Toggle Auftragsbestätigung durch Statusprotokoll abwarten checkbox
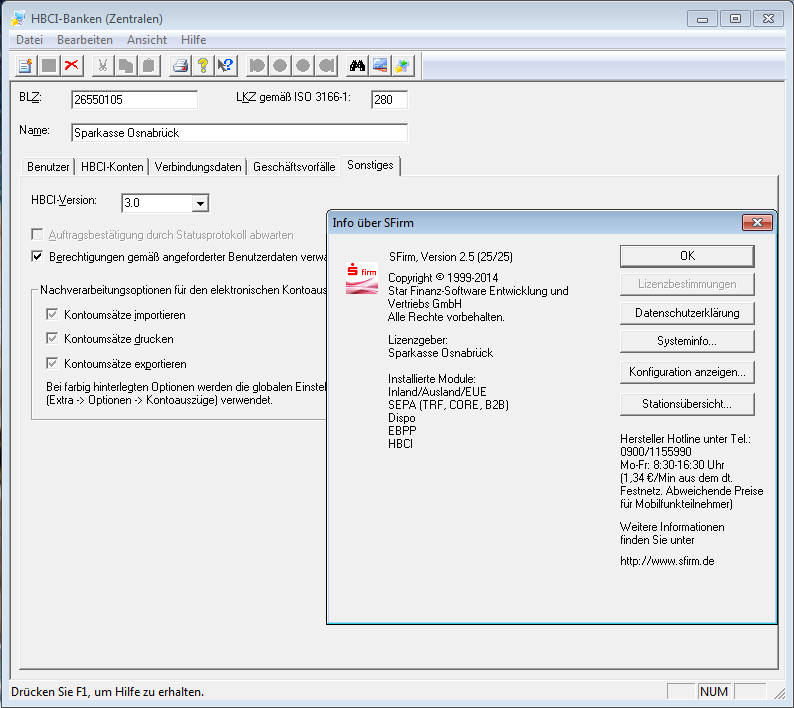Viewport: 794px width, 708px height. [x=37, y=234]
